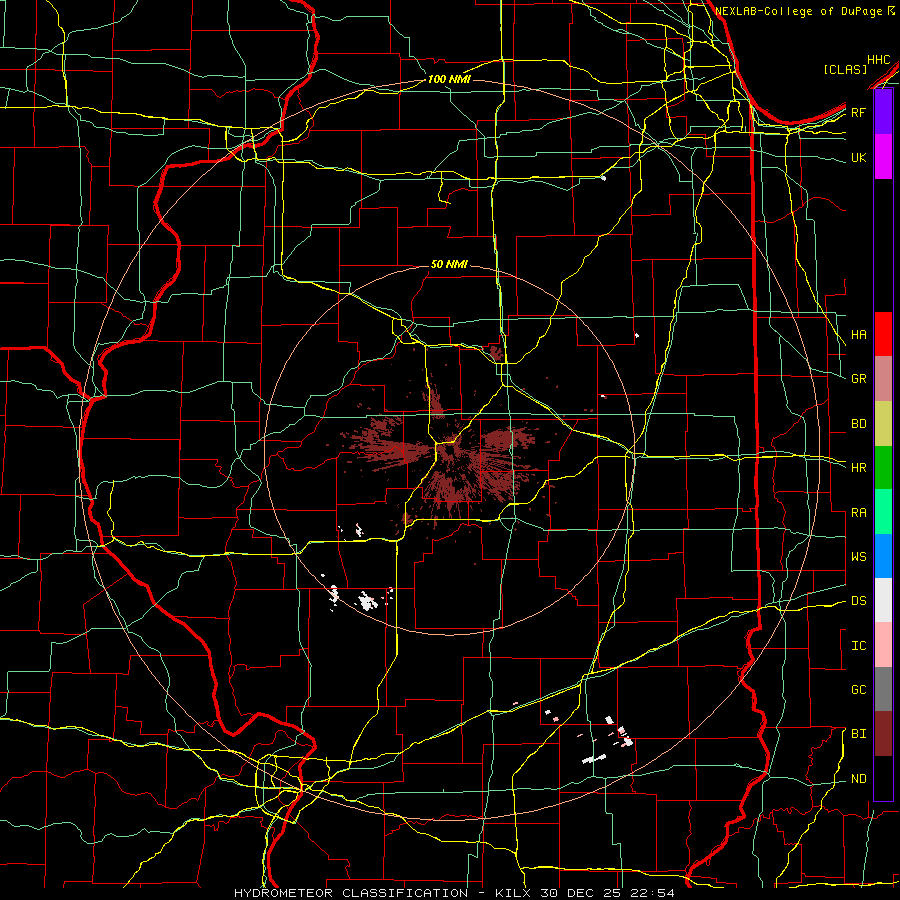The width and height of the screenshot is (900, 900).
Task: Click the "GR" legend label
Action: pos(859,379)
